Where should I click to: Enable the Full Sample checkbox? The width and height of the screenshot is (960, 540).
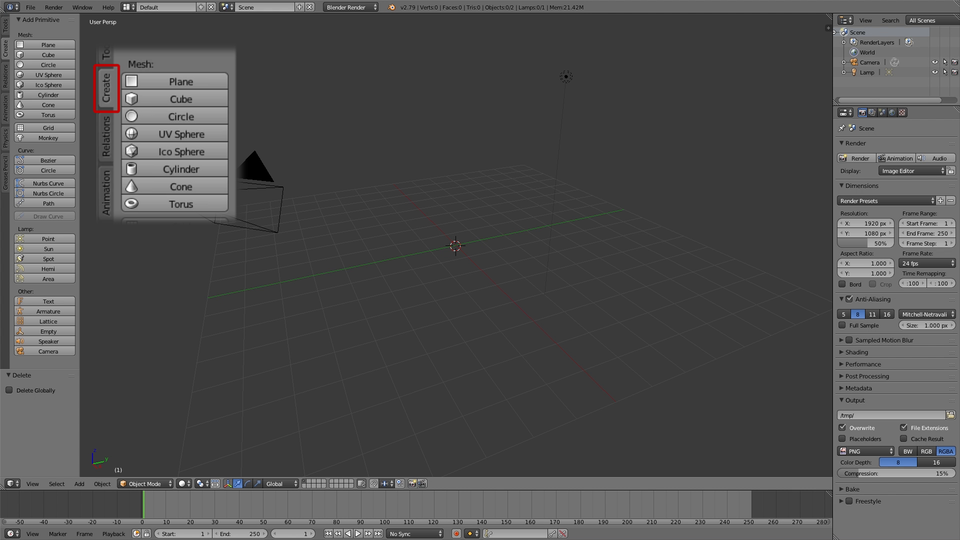pyautogui.click(x=842, y=325)
